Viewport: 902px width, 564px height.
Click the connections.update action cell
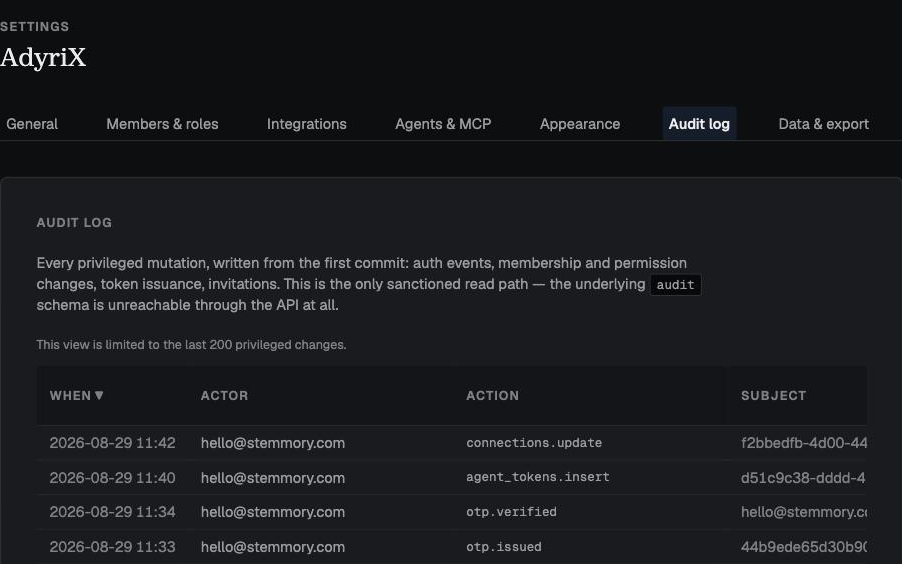pyautogui.click(x=534, y=443)
